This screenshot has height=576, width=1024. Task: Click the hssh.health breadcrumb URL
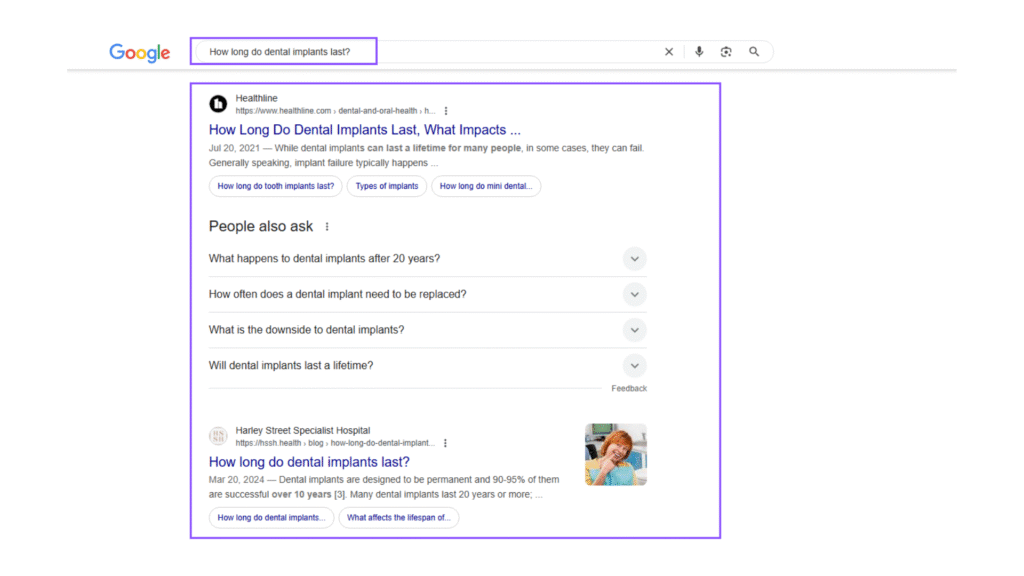tap(335, 443)
